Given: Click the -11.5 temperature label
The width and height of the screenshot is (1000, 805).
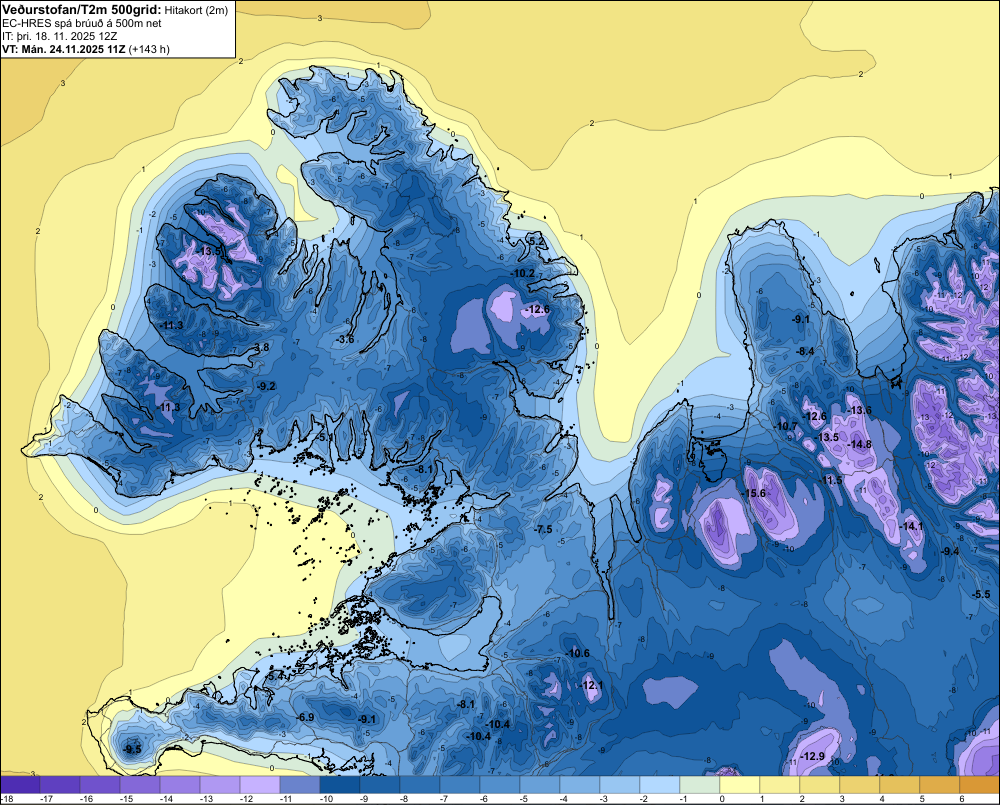Looking at the screenshot, I should coord(830,480).
